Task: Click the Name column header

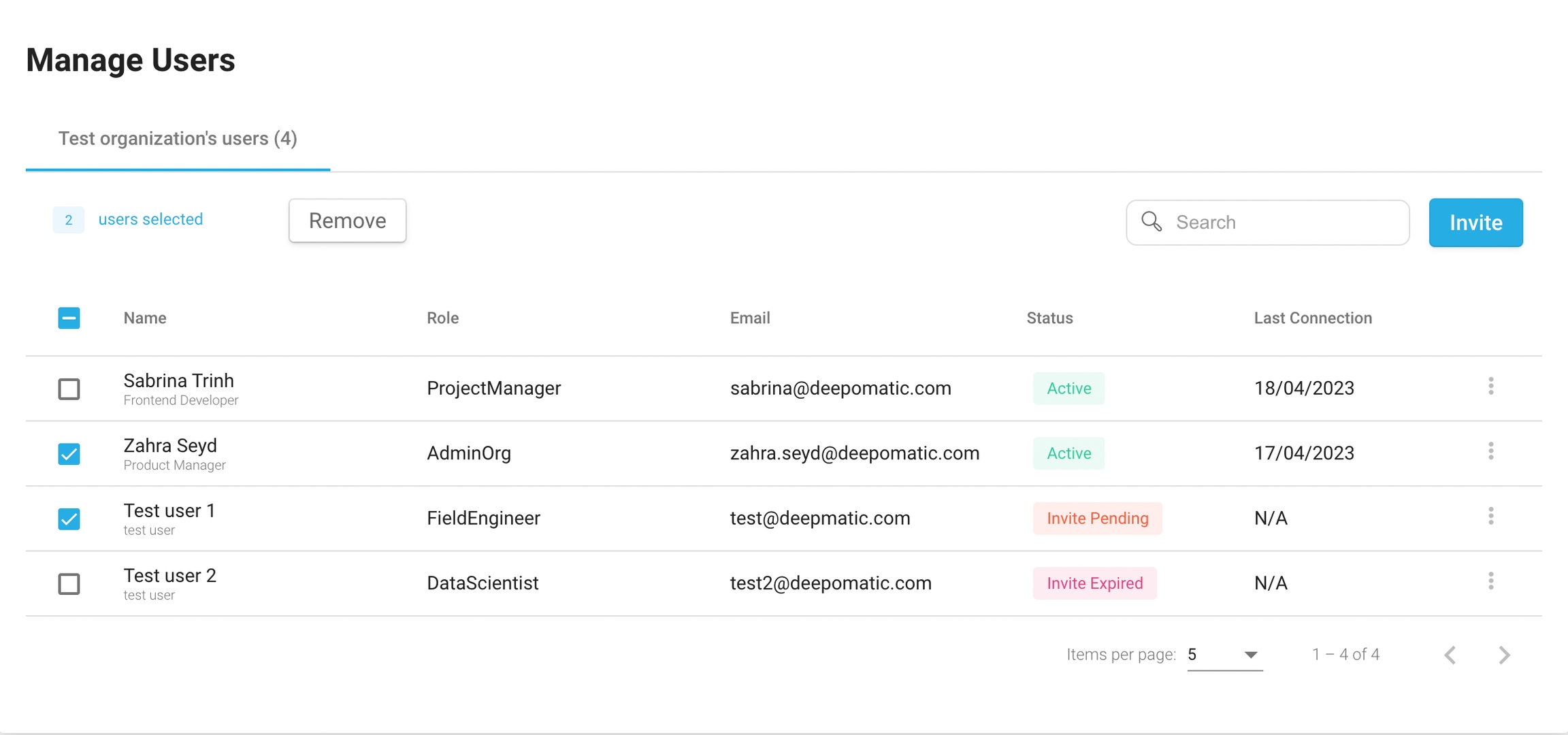Action: pyautogui.click(x=145, y=318)
